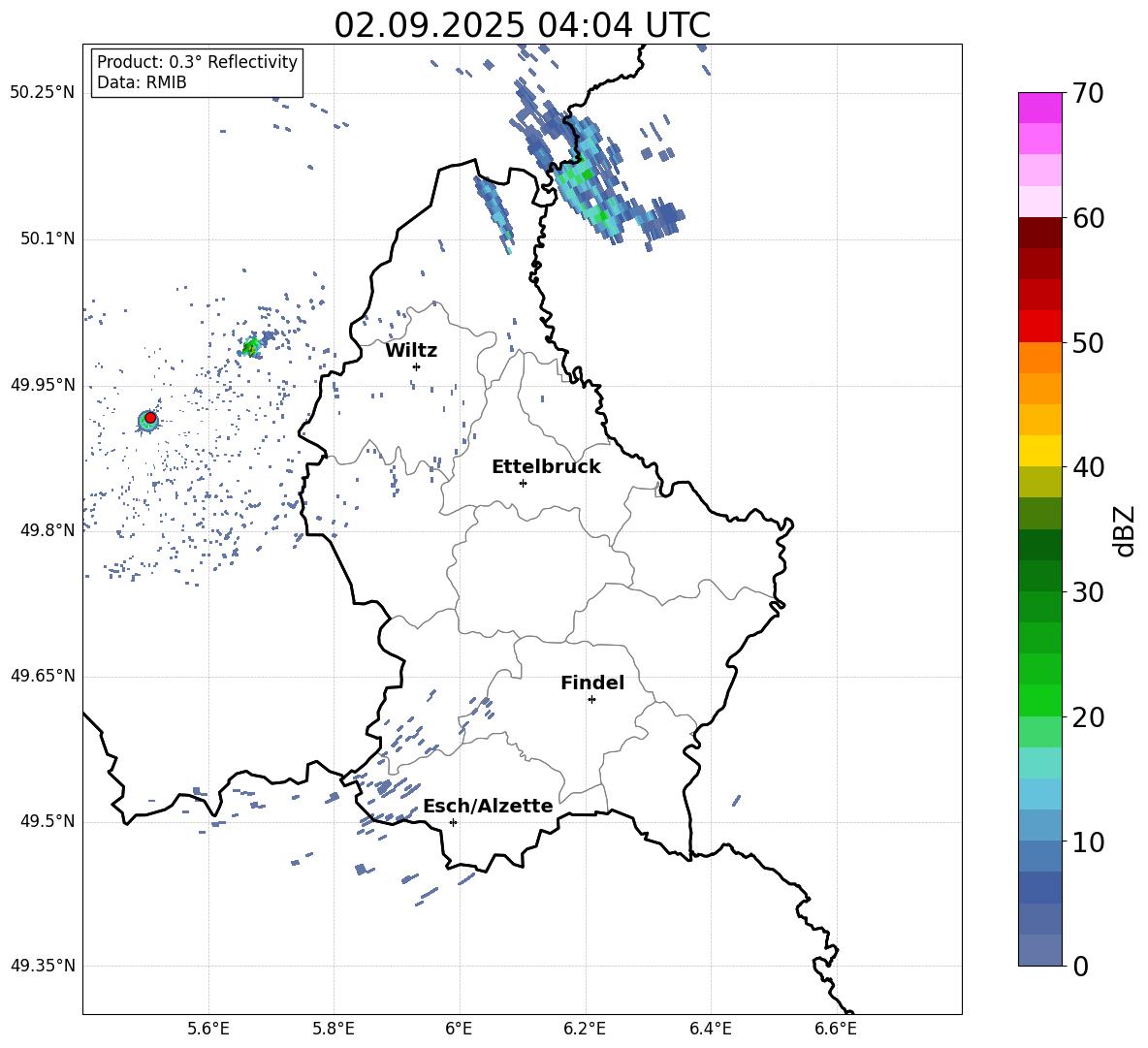Click the 49.35°N latitude label
The width and height of the screenshot is (1148, 1048).
point(43,966)
